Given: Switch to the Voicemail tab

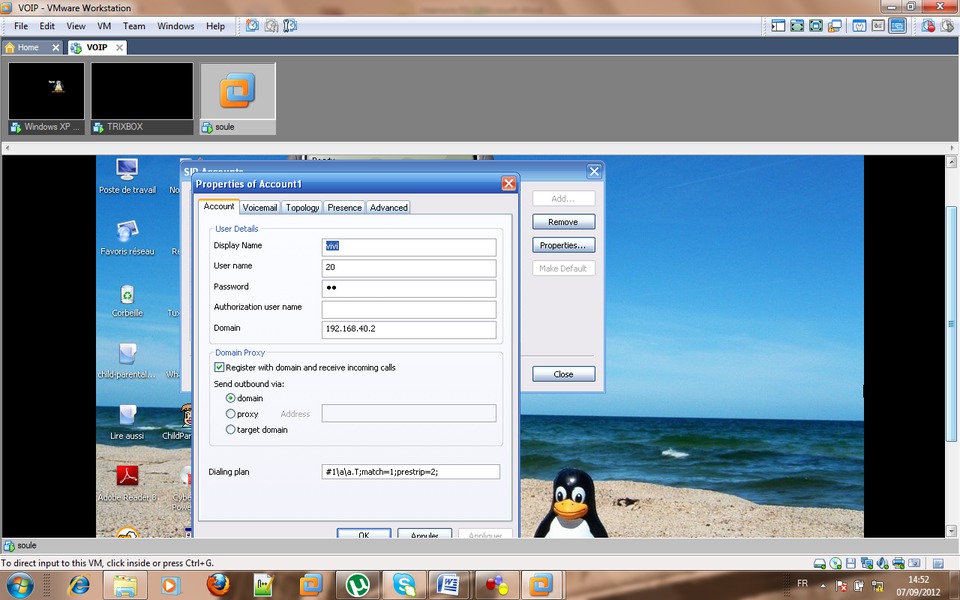Looking at the screenshot, I should [x=259, y=208].
